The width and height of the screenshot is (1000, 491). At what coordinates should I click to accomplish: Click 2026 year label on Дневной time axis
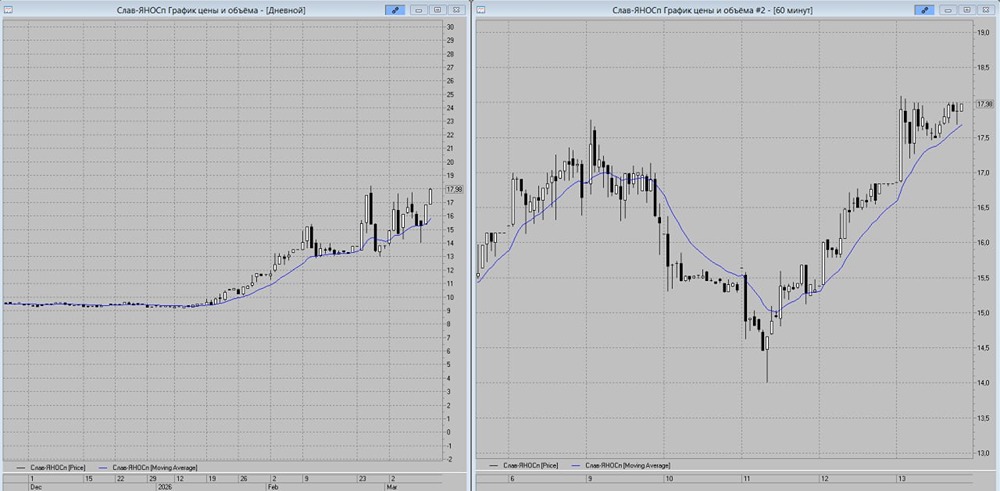click(x=163, y=486)
